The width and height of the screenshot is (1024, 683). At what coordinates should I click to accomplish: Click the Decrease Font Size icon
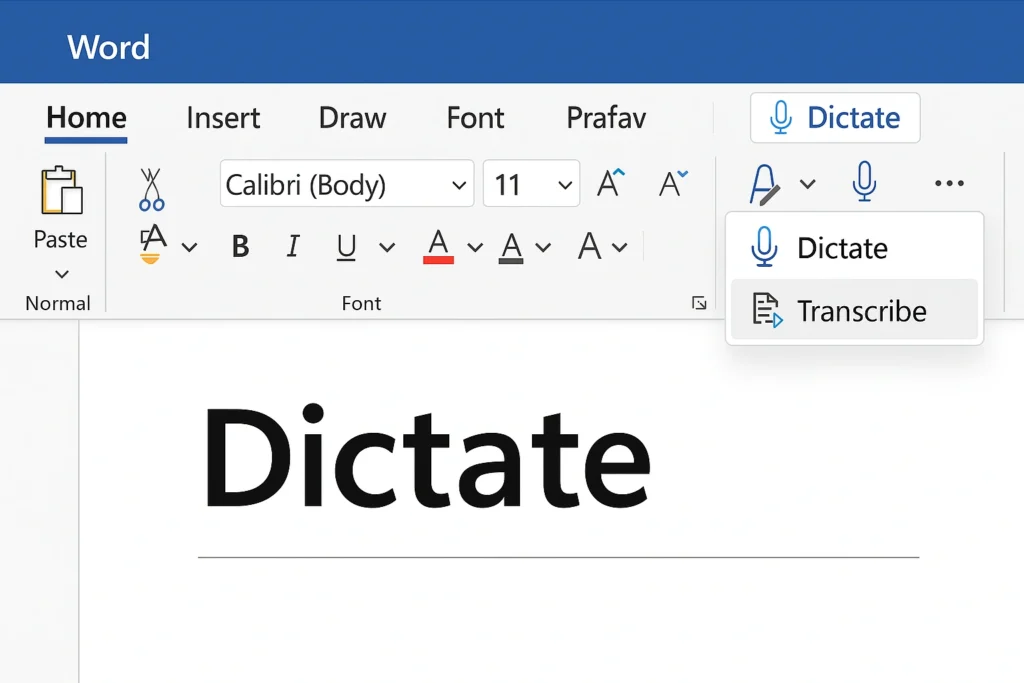pyautogui.click(x=673, y=184)
